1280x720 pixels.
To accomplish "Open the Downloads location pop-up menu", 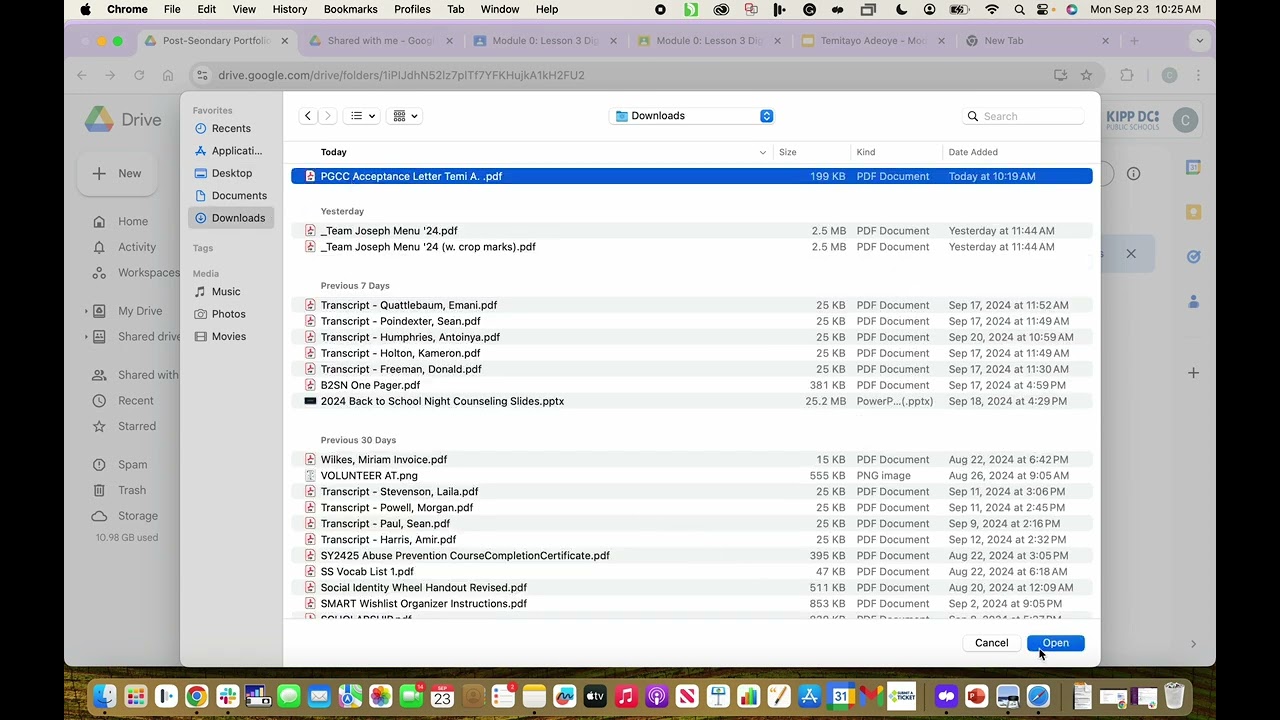I will tap(692, 116).
